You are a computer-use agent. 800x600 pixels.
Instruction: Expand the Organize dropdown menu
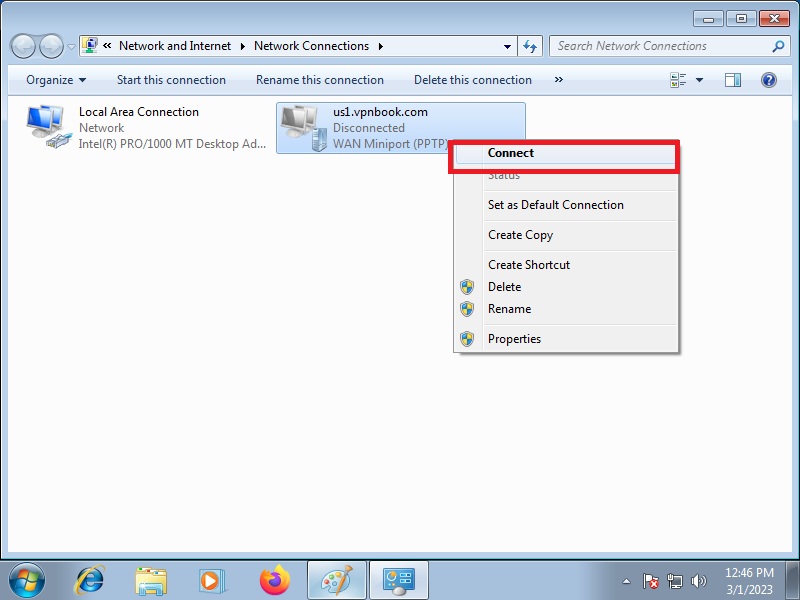(56, 80)
